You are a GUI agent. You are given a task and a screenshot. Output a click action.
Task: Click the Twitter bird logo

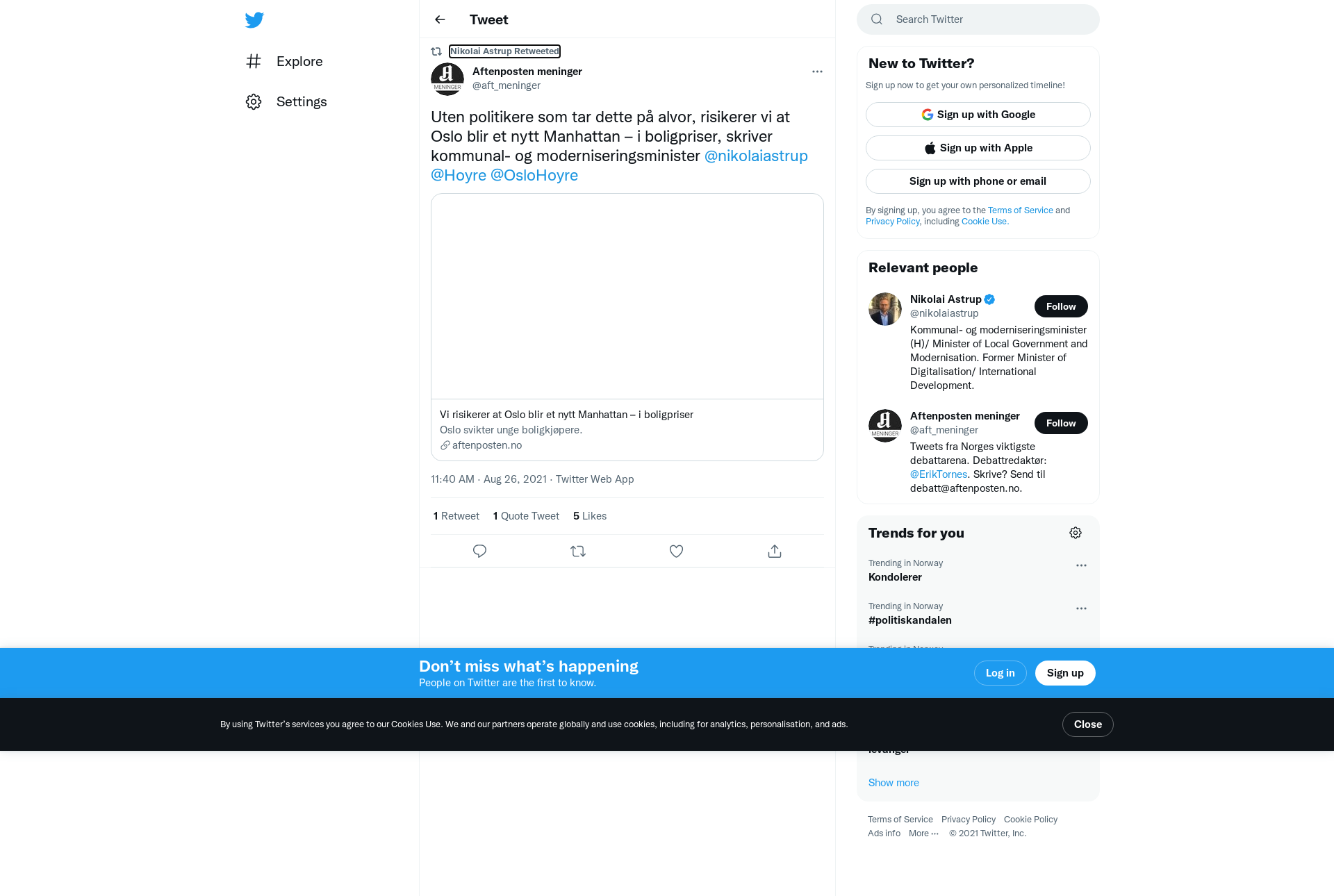tap(254, 19)
